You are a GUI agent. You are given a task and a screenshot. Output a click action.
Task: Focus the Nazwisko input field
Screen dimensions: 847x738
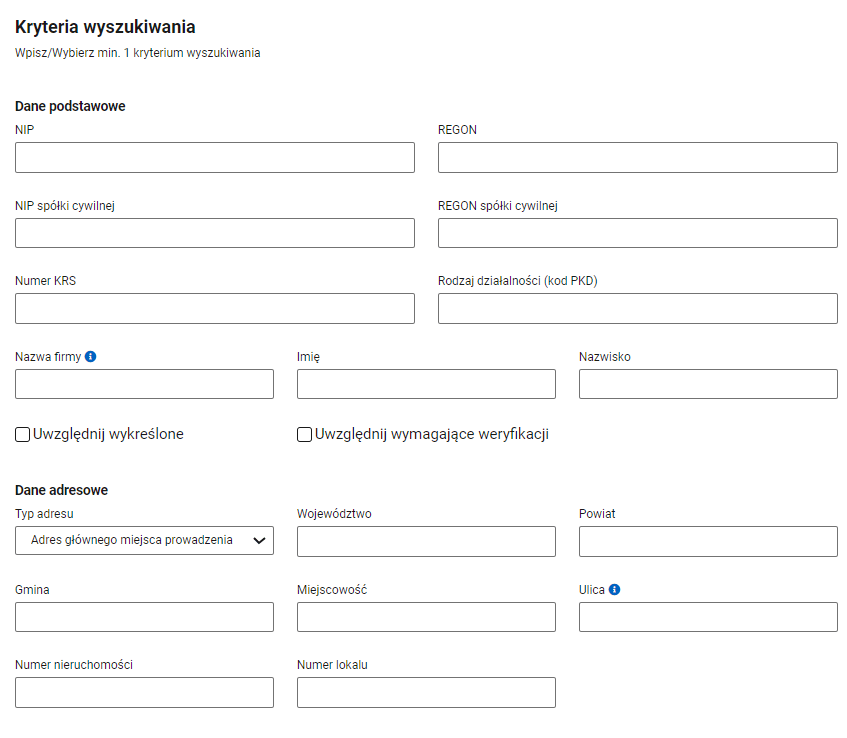(x=708, y=385)
